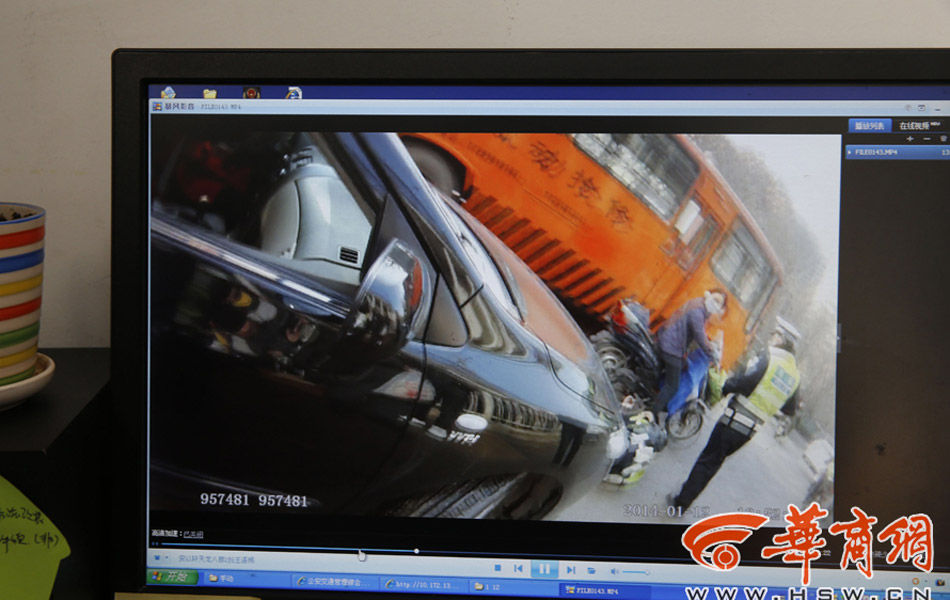
Task: Switch to the 播放列表 playlist tab
Action: 869,125
